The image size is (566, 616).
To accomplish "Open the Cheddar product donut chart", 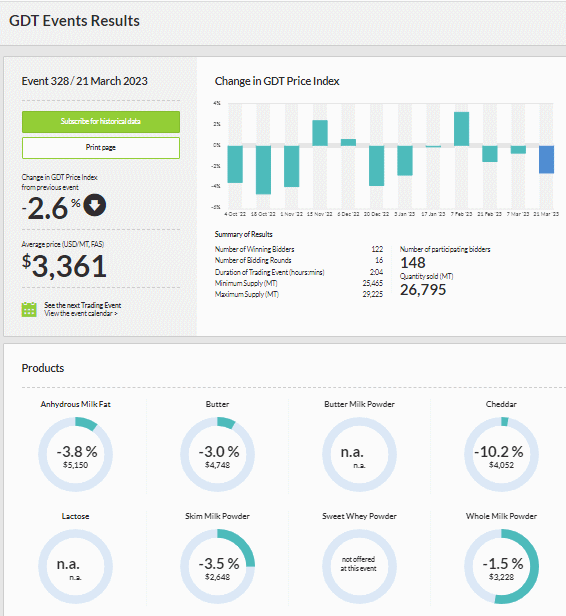I will pyautogui.click(x=501, y=455).
